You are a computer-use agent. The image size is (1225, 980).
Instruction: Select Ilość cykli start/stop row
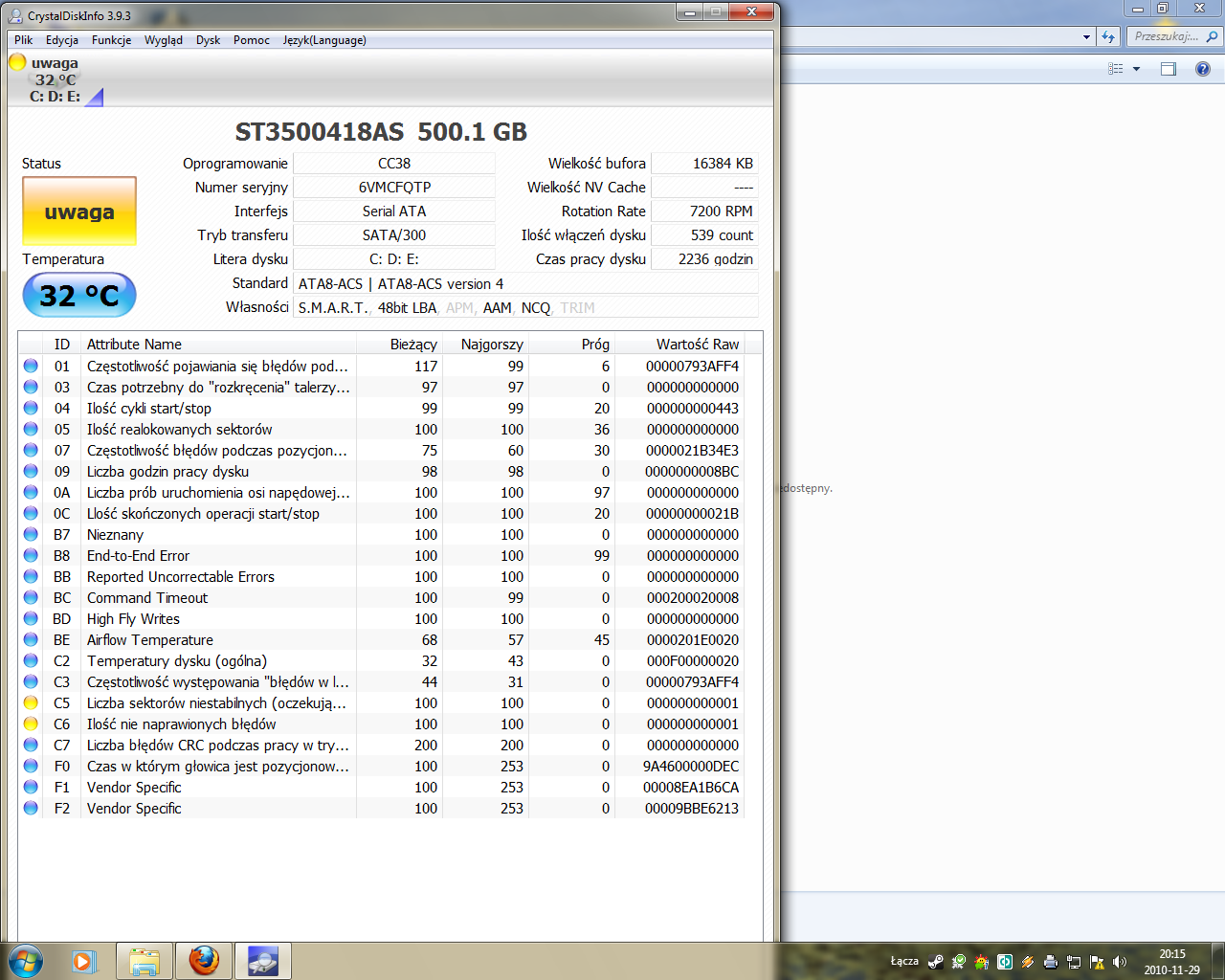382,408
